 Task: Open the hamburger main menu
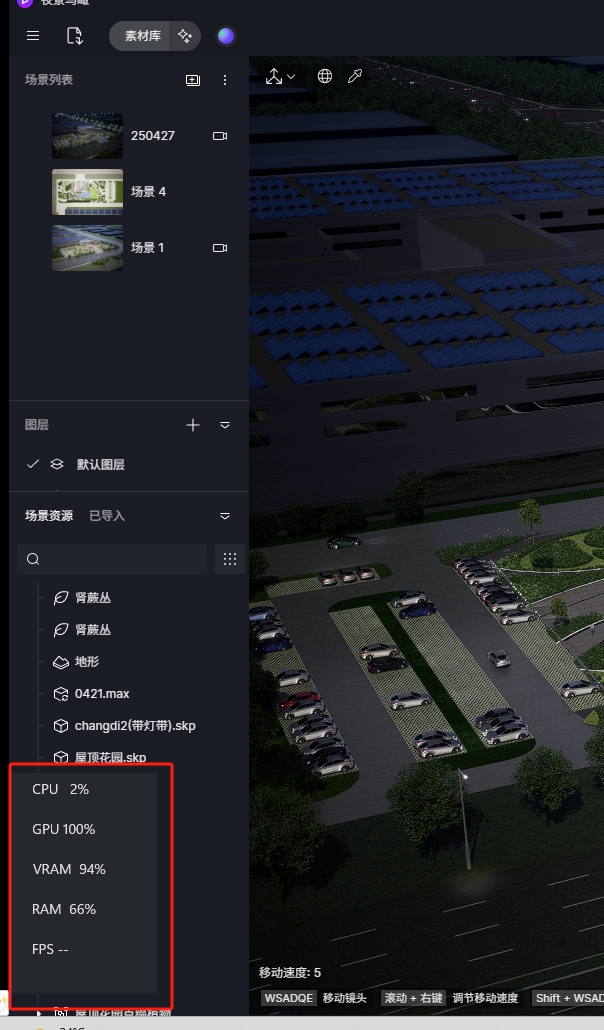(x=33, y=36)
